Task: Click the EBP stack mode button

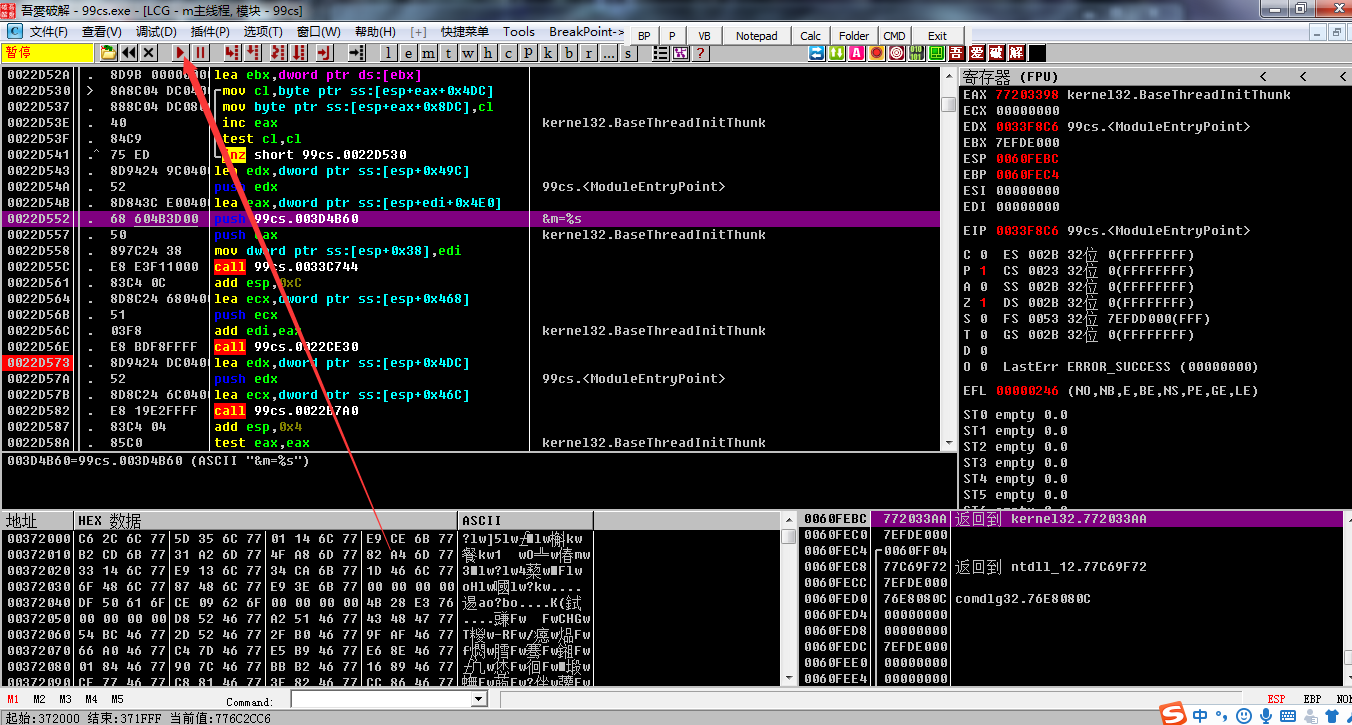Action: (x=1312, y=699)
